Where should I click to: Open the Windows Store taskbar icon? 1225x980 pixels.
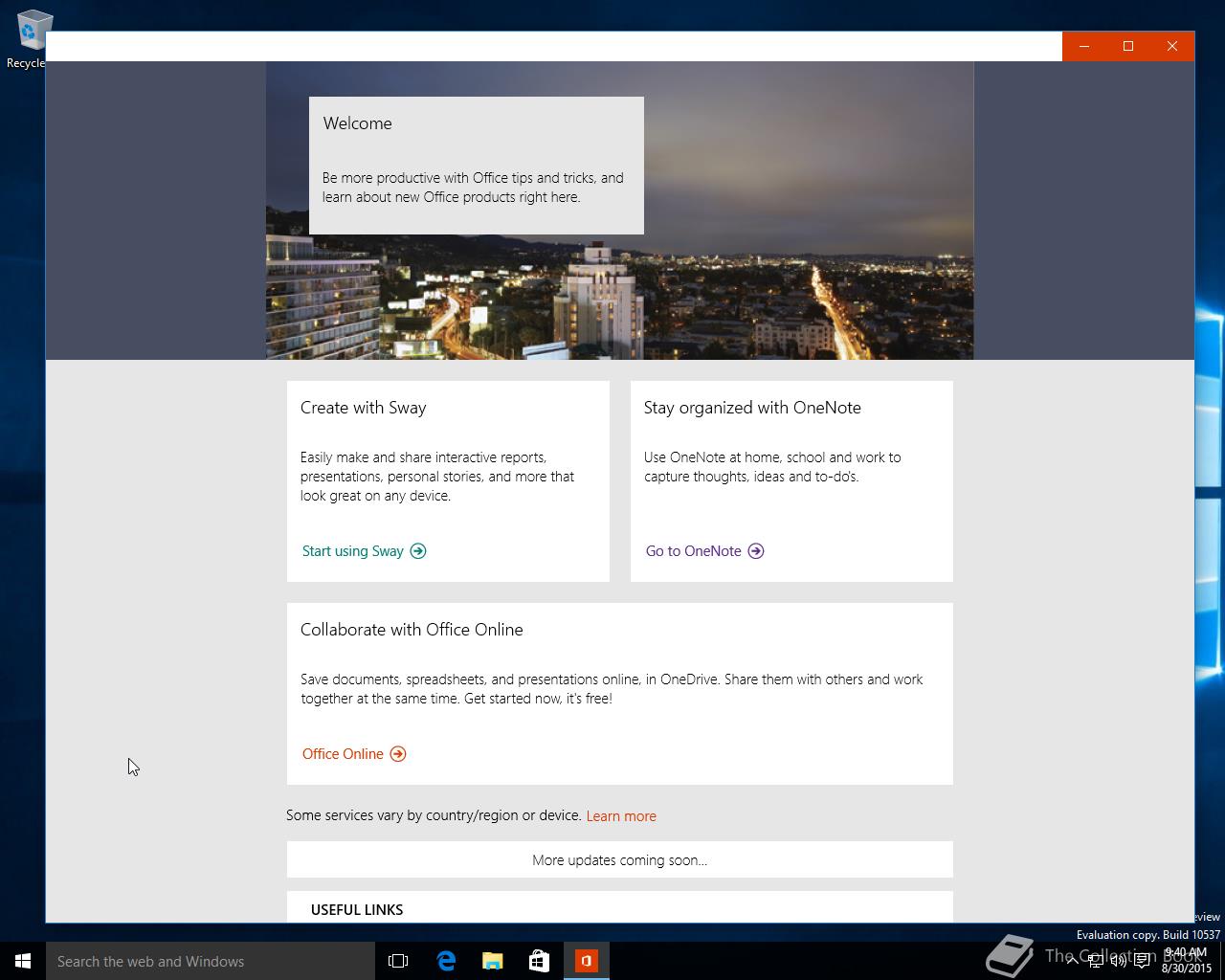pyautogui.click(x=540, y=961)
